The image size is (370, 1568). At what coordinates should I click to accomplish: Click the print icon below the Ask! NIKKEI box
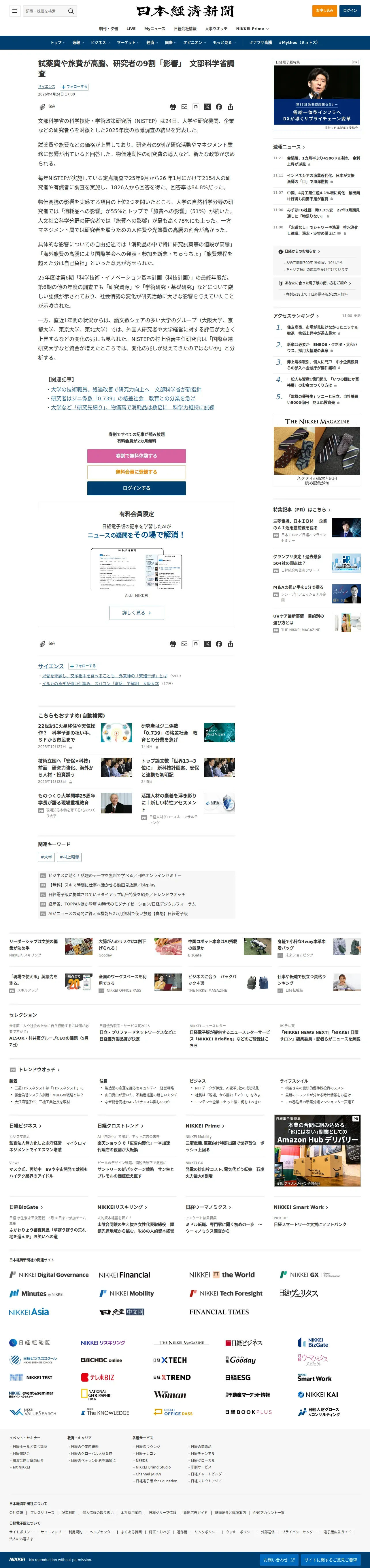pos(173,644)
